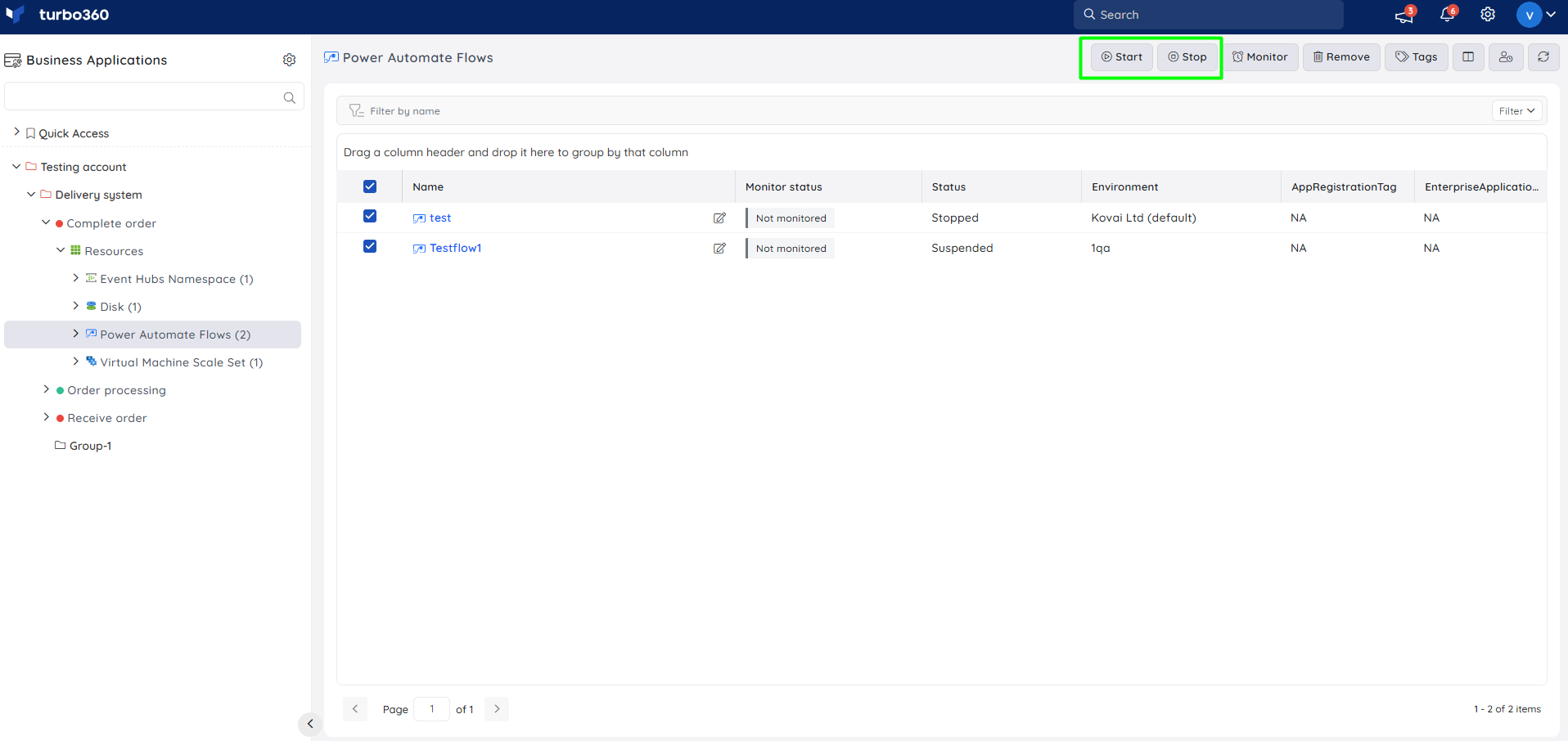The image size is (1568, 741).
Task: Click edit icon for test row
Action: [719, 218]
